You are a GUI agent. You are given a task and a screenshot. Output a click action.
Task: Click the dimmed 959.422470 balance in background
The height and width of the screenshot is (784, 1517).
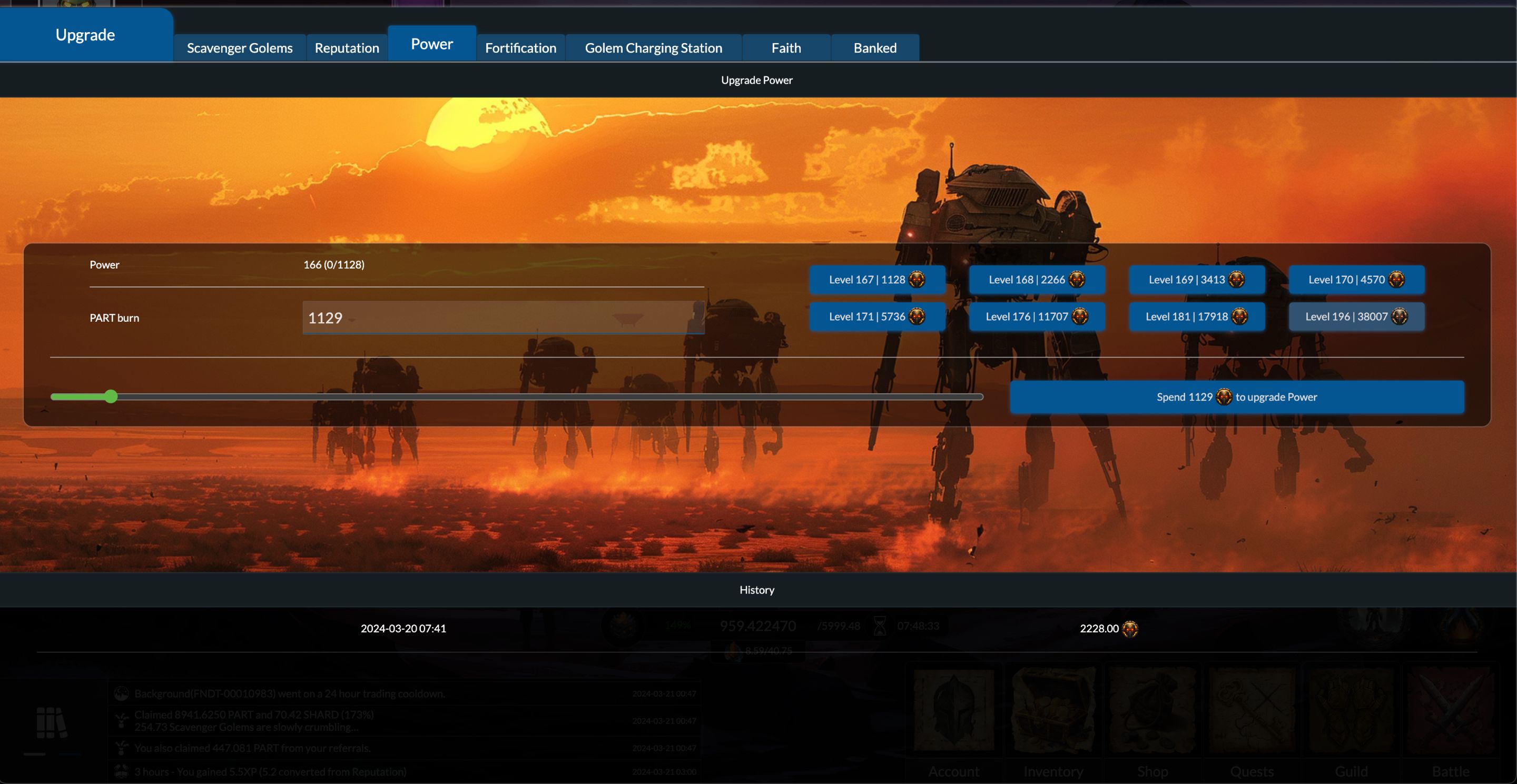[758, 626]
